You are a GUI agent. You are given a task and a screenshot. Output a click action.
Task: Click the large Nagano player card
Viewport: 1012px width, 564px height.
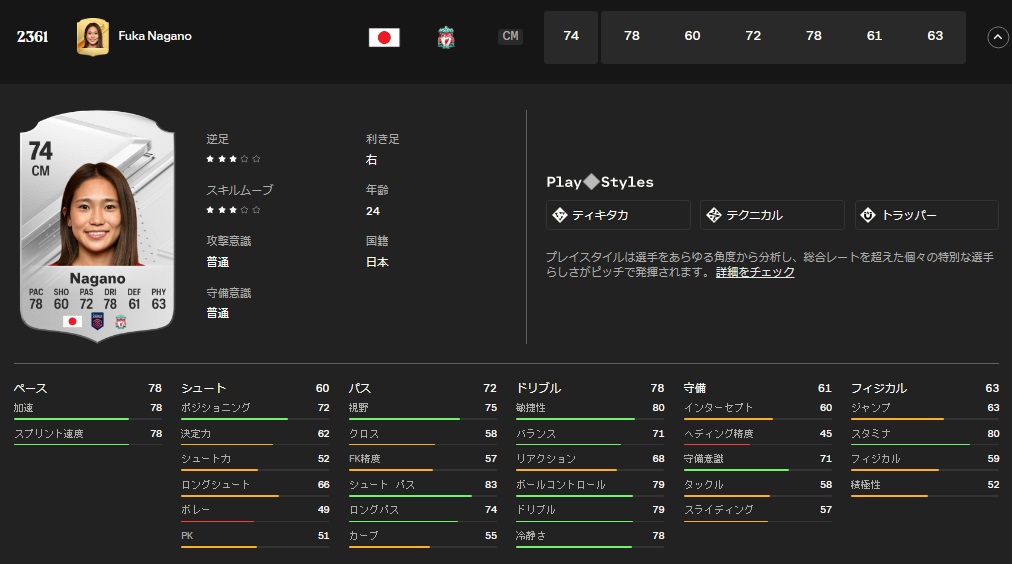click(97, 225)
